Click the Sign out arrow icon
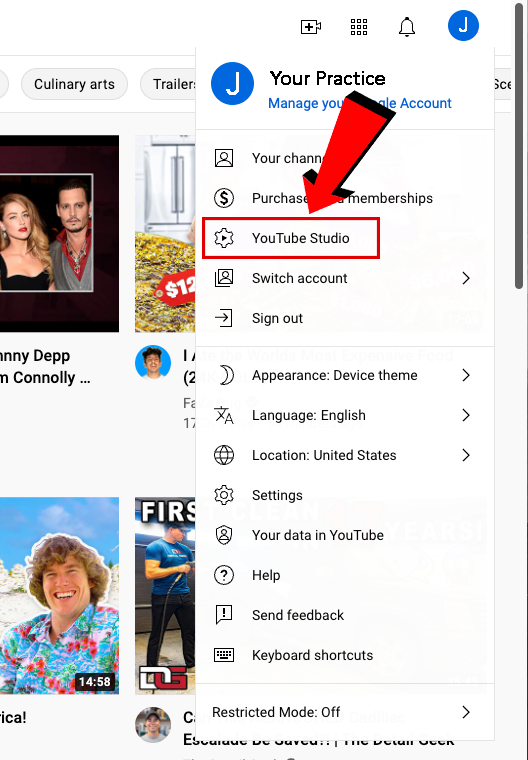Screen dimensions: 528x760 pyautogui.click(x=224, y=318)
